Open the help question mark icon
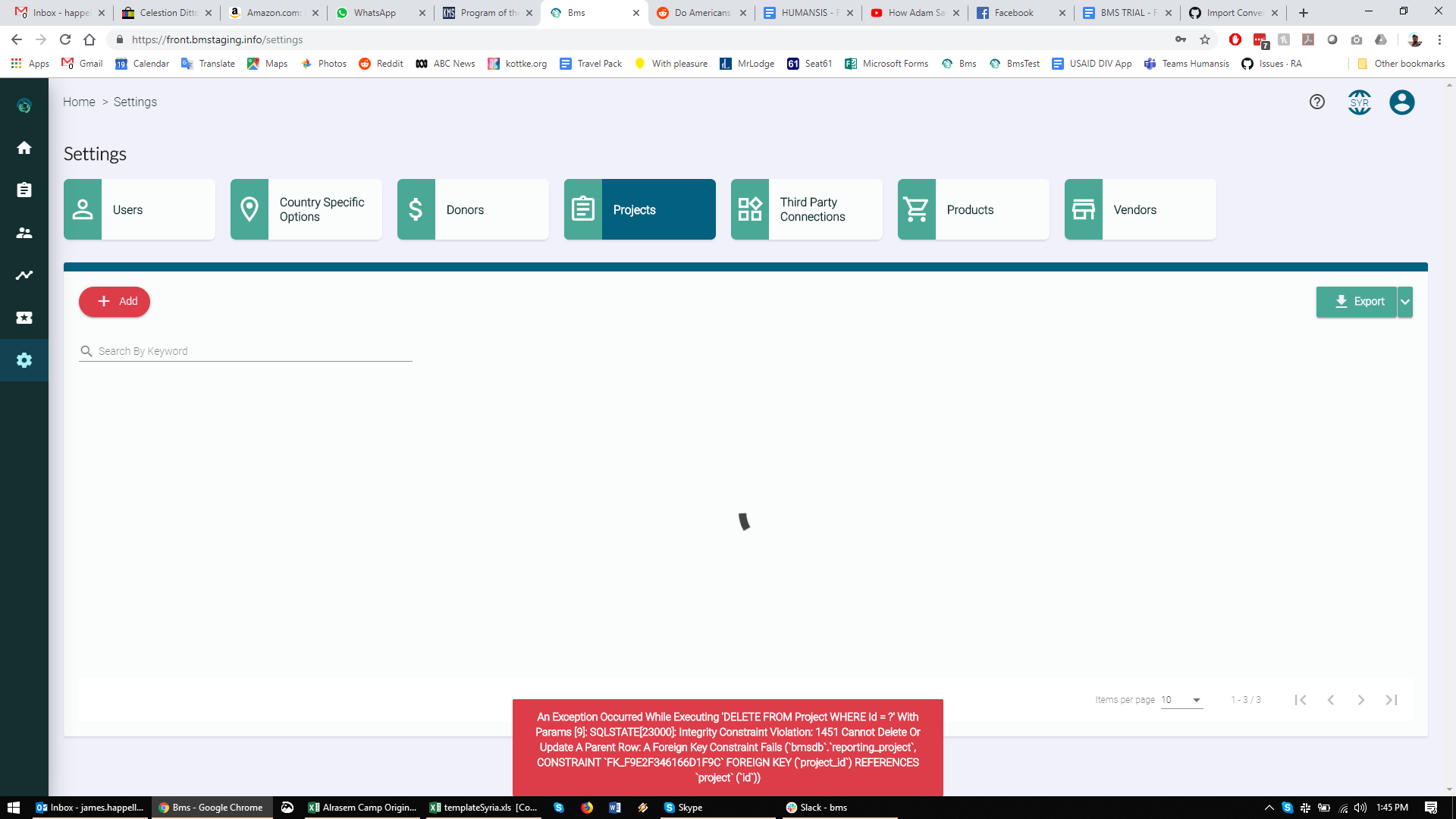The width and height of the screenshot is (1456, 819). [1316, 102]
